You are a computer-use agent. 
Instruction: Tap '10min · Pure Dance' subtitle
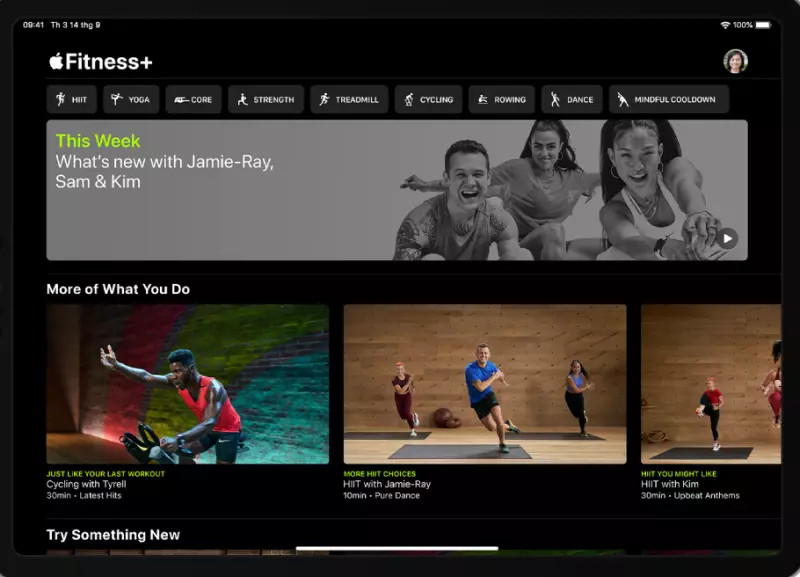(x=382, y=495)
